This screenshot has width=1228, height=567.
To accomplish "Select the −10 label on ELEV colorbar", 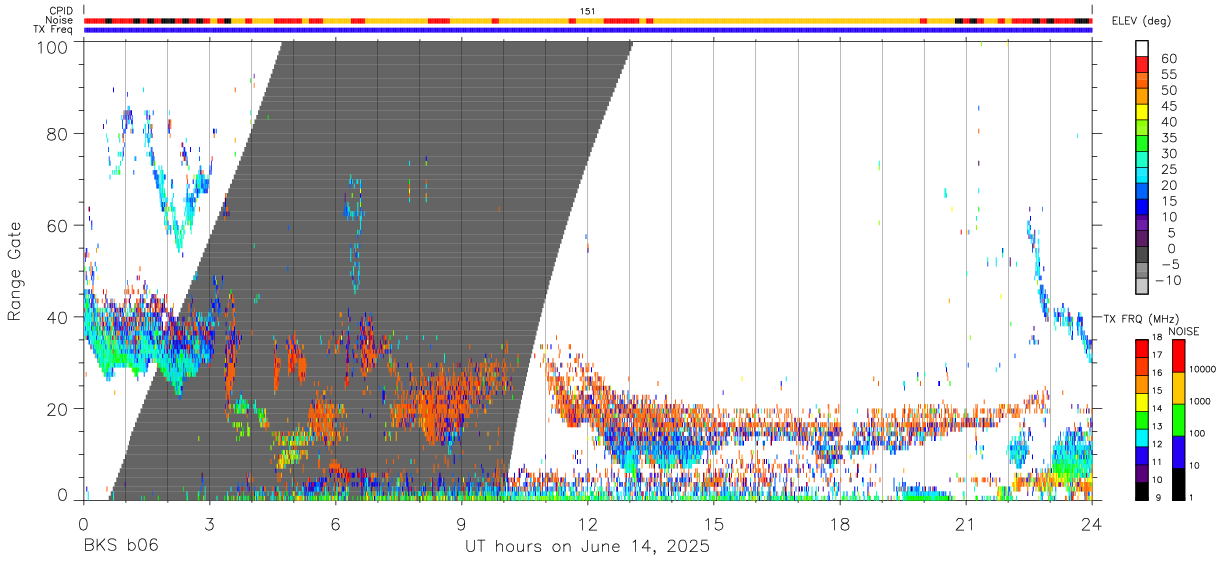I will click(x=1167, y=280).
